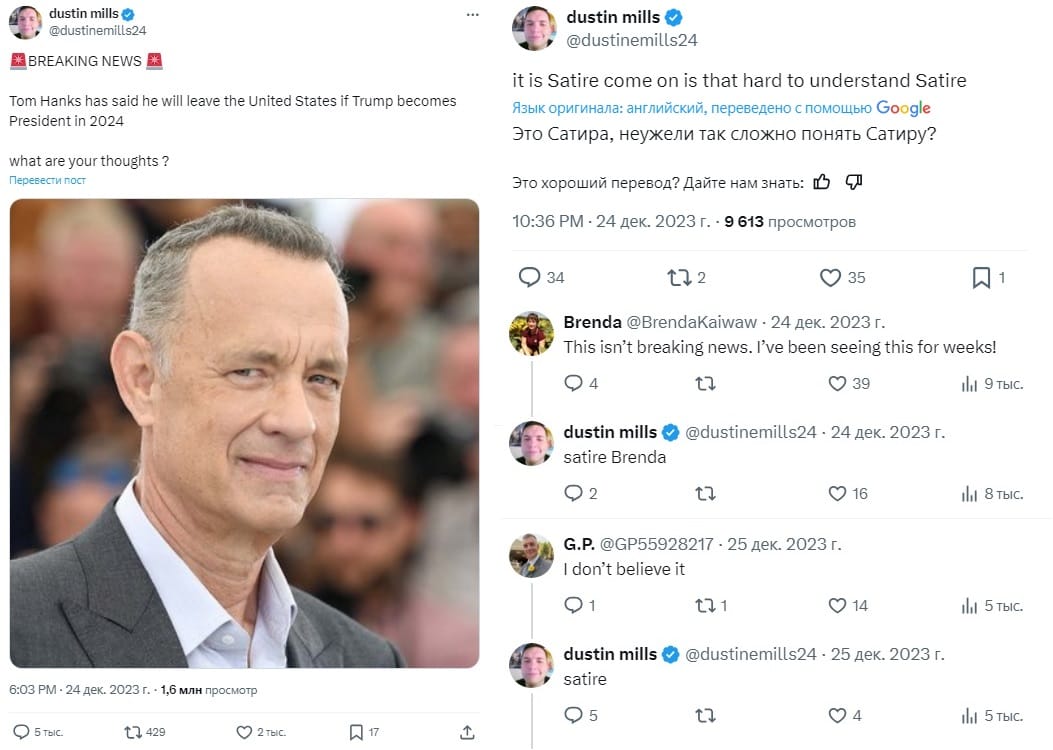Image resolution: width=1053 pixels, height=750 pixels.
Task: Open replies on post with 5 тыс. comments
Action: point(21,733)
